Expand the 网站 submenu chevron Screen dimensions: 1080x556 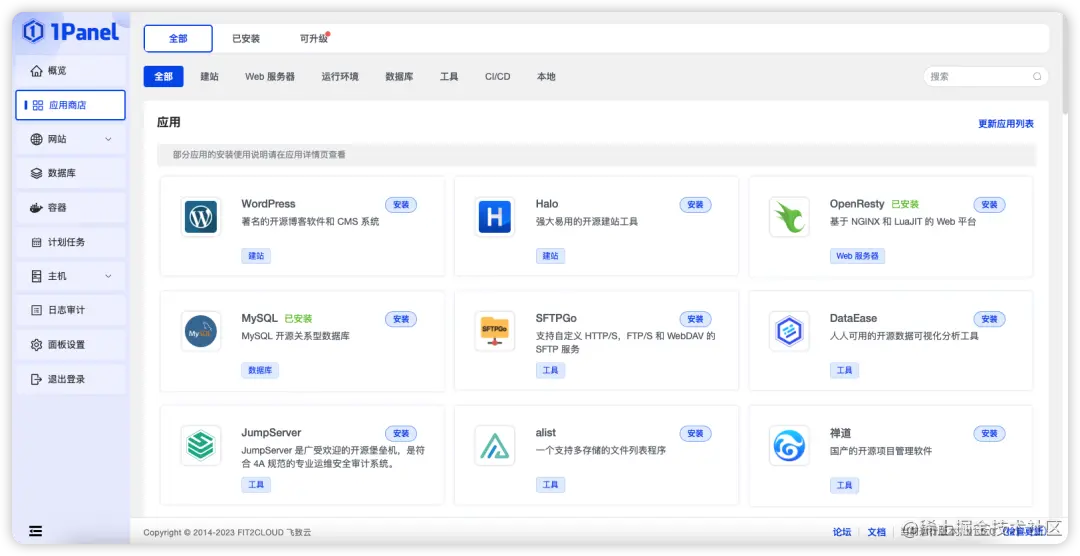108,139
